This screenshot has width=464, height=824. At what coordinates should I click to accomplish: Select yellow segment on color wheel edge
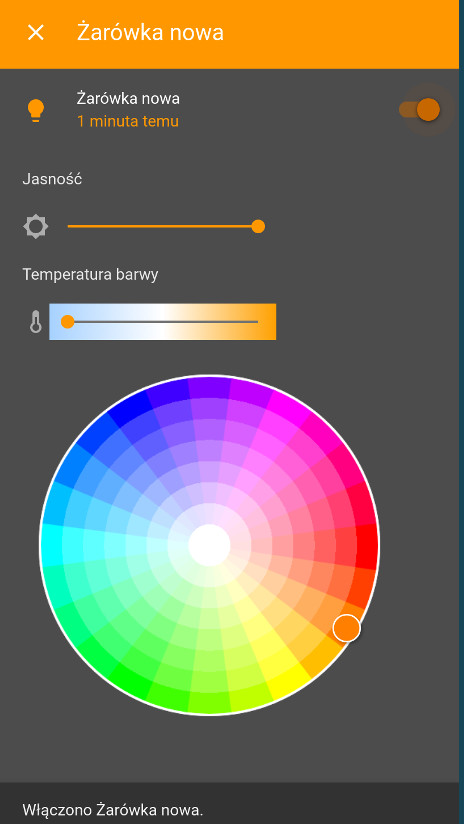point(288,682)
